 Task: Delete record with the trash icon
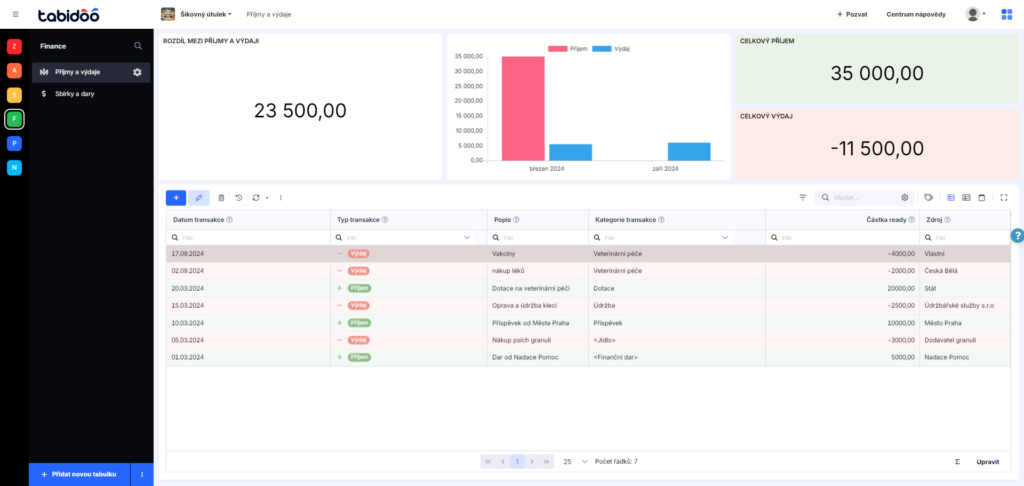(x=221, y=197)
